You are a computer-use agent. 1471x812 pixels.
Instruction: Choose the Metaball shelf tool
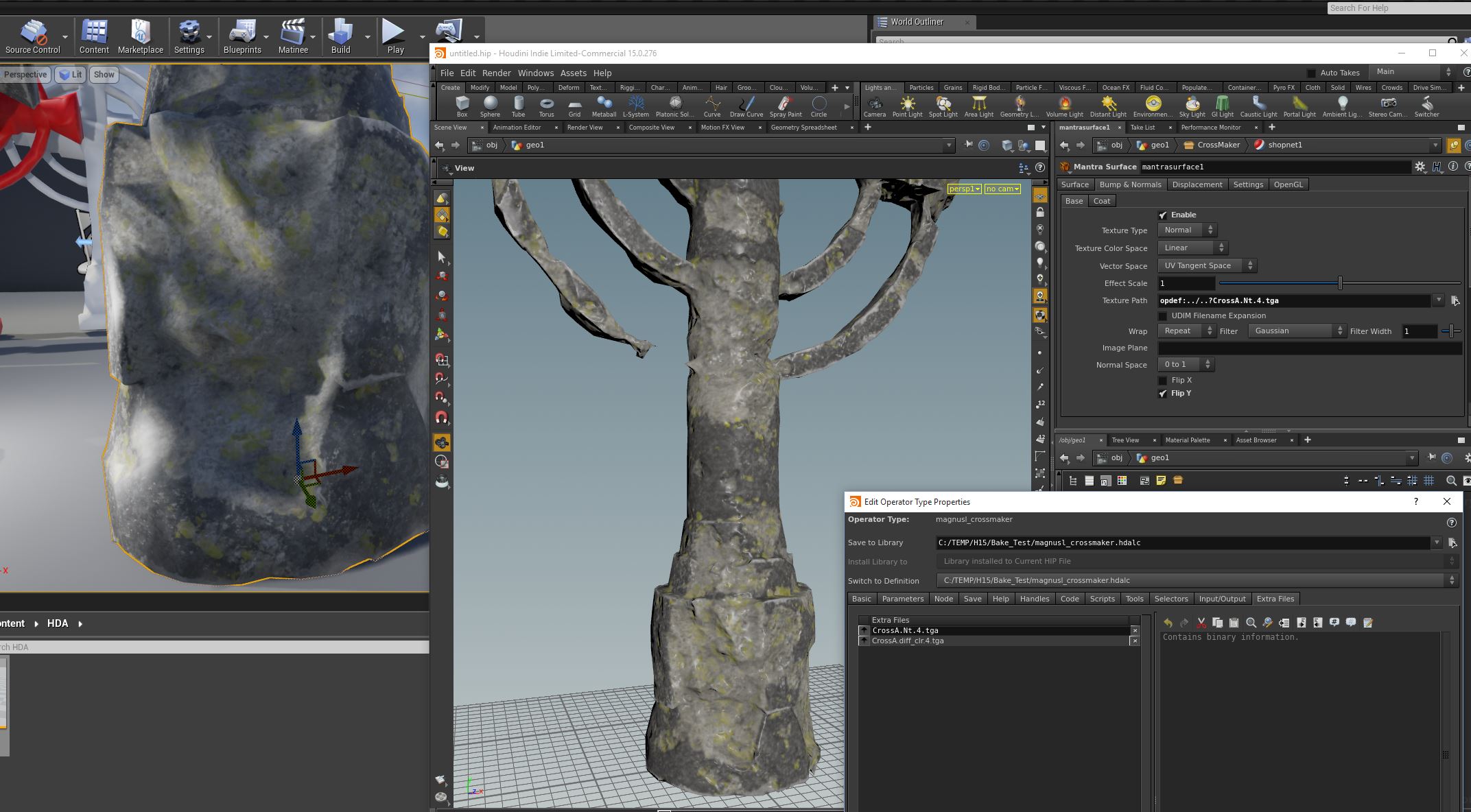pos(604,106)
